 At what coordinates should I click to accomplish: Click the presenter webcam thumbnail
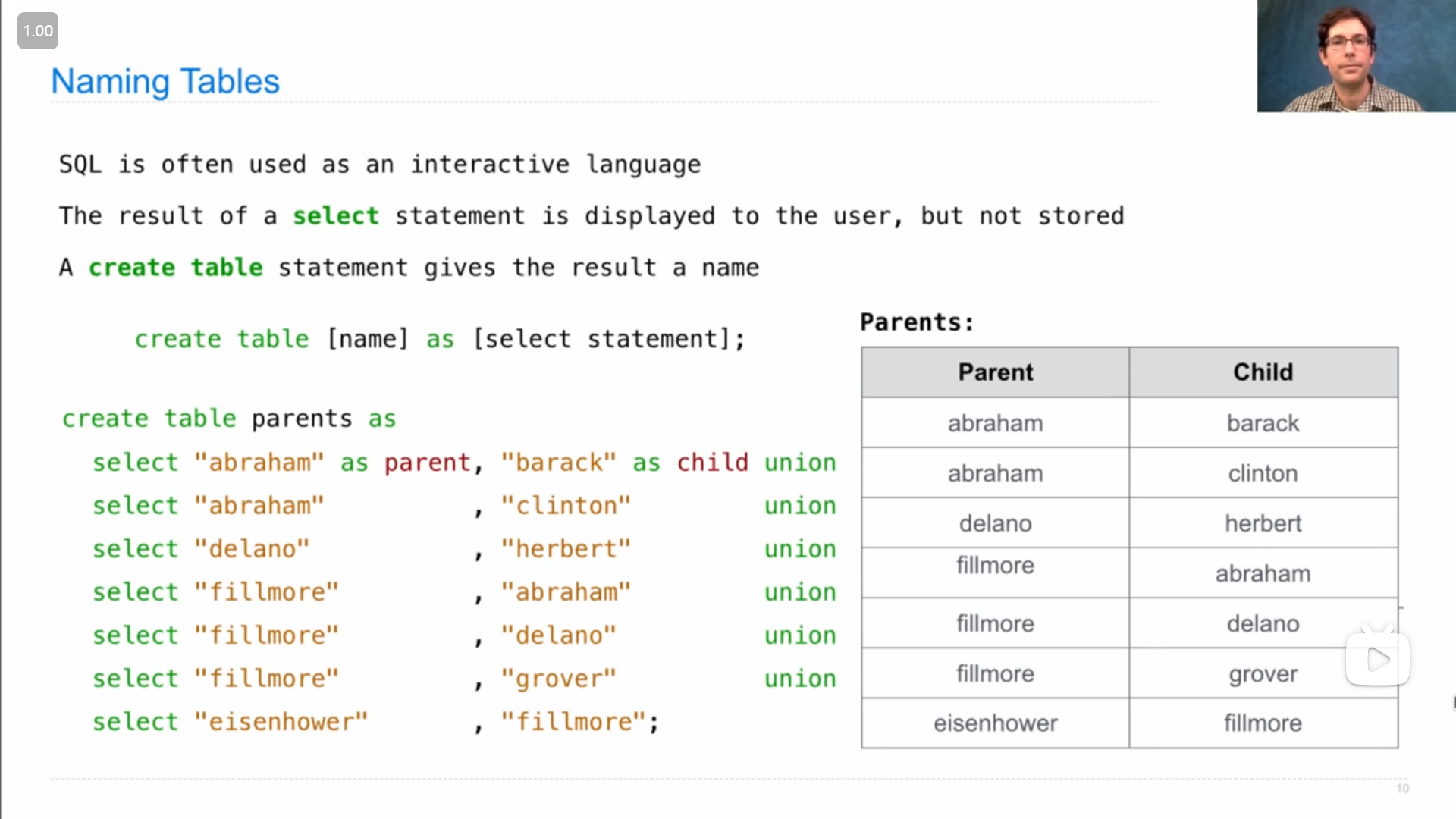pos(1356,56)
